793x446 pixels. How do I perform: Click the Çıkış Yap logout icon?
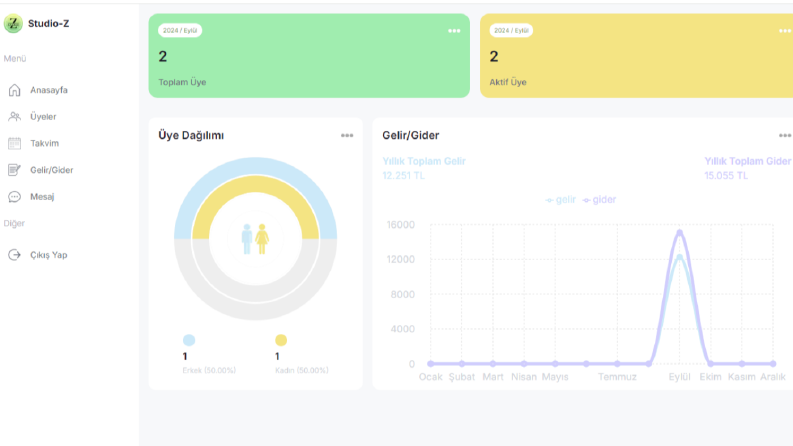tap(15, 255)
